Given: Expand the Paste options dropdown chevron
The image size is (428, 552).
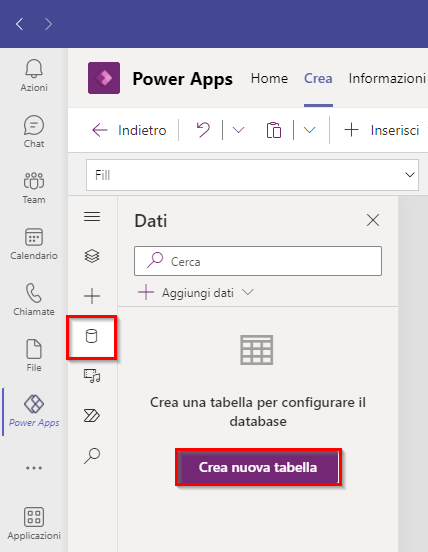Looking at the screenshot, I should pyautogui.click(x=309, y=130).
